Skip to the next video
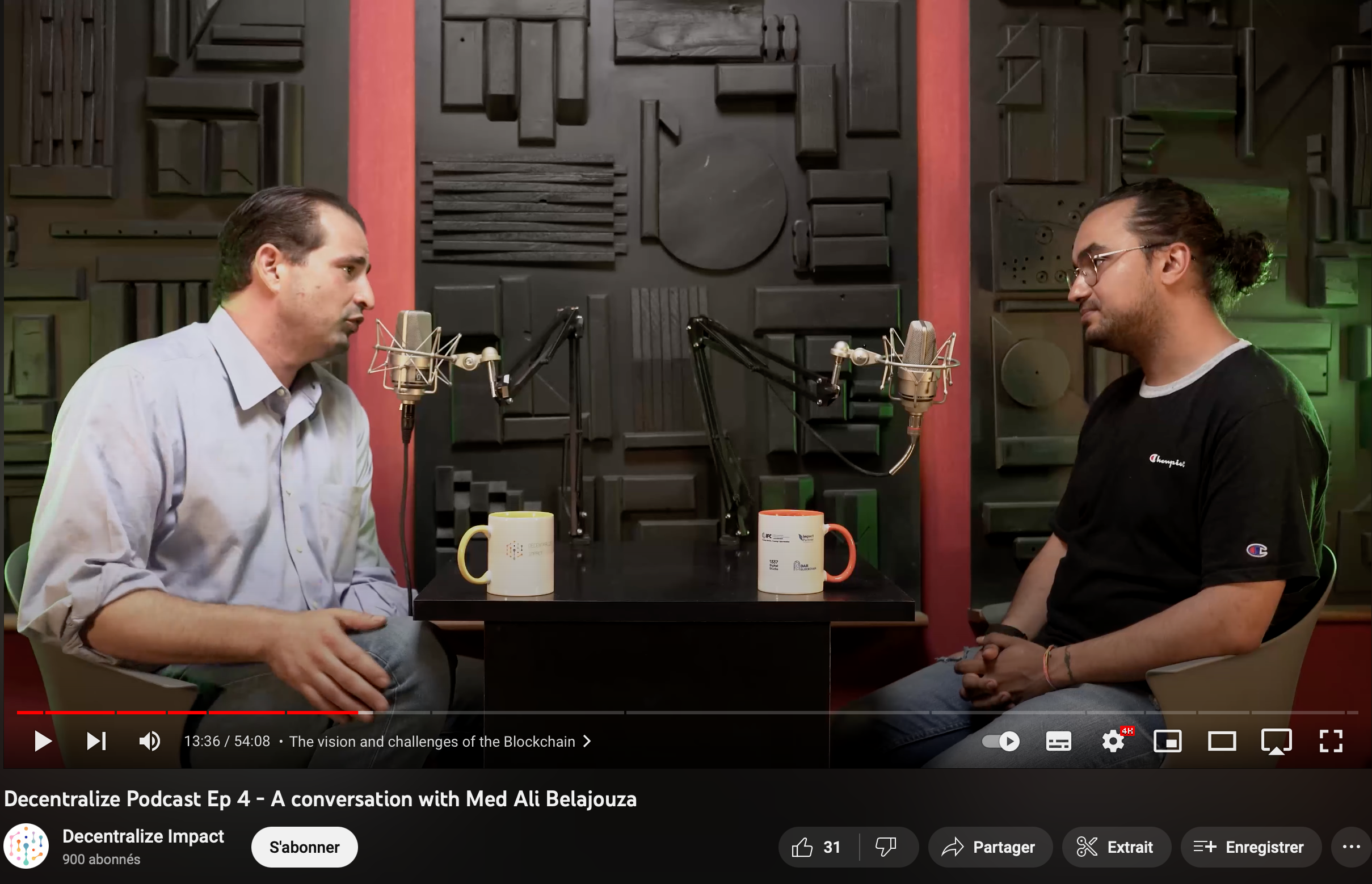This screenshot has width=1372, height=884. click(x=96, y=741)
